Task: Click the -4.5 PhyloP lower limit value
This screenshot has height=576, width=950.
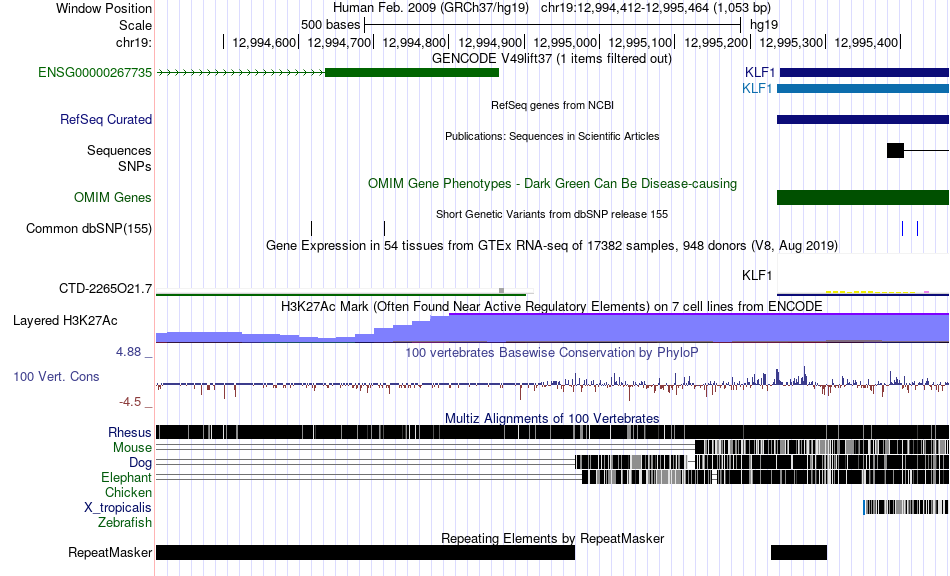Action: pos(130,402)
